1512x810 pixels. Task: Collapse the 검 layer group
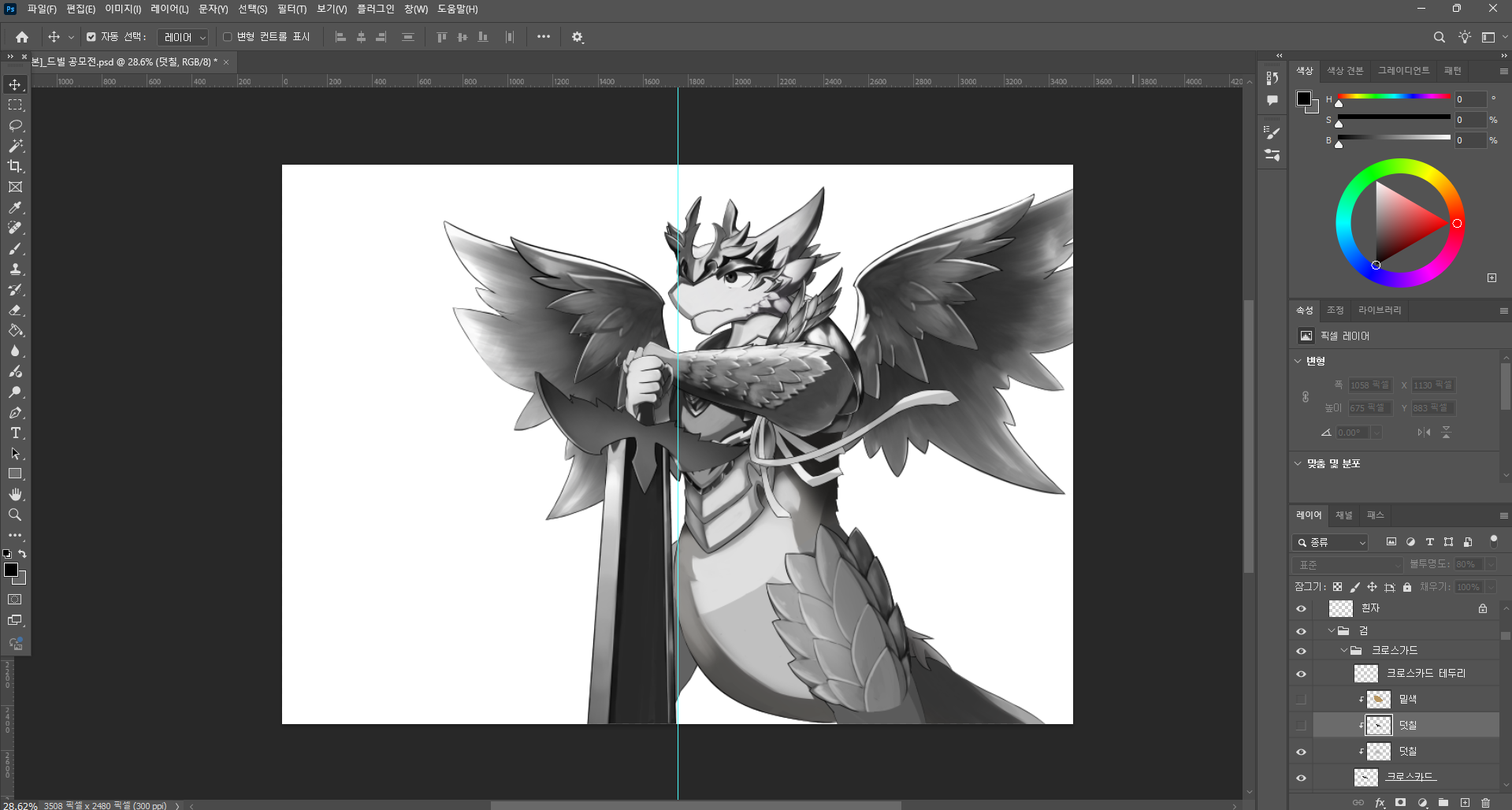(1332, 630)
